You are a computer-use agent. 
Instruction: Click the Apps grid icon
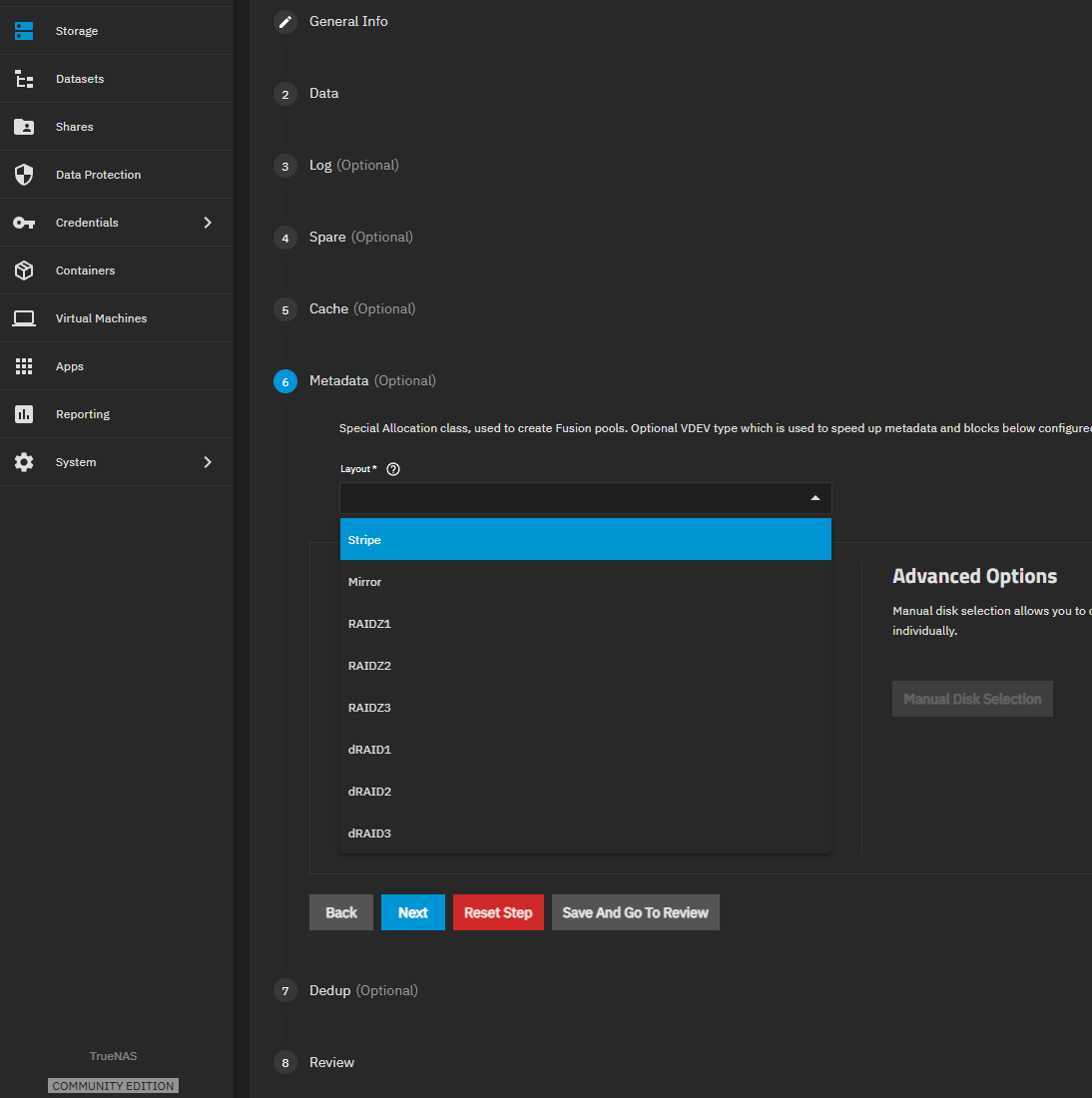coord(24,366)
